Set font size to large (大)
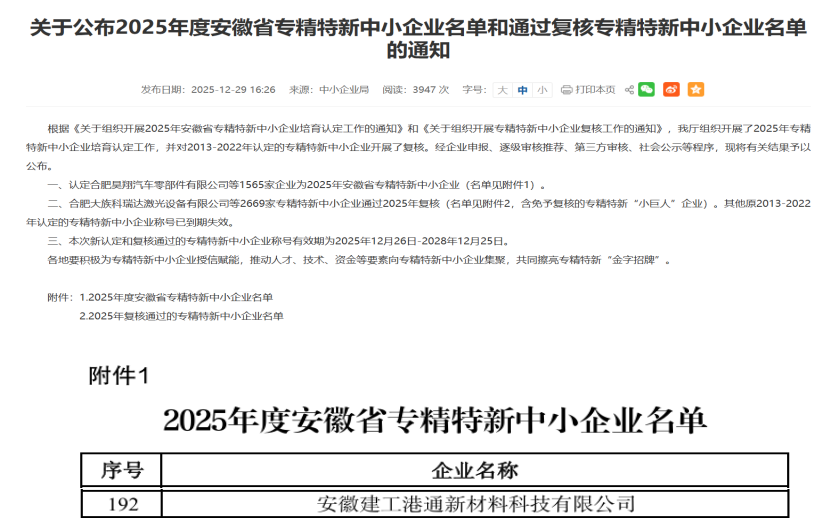Image resolution: width=832 pixels, height=518 pixels. coord(503,89)
